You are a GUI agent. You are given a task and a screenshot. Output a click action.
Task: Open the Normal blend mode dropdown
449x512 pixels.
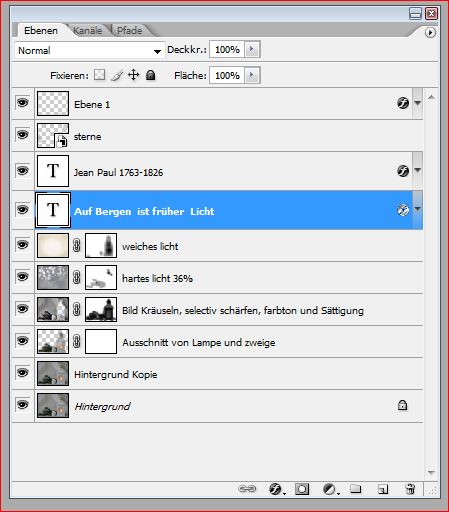(90, 51)
